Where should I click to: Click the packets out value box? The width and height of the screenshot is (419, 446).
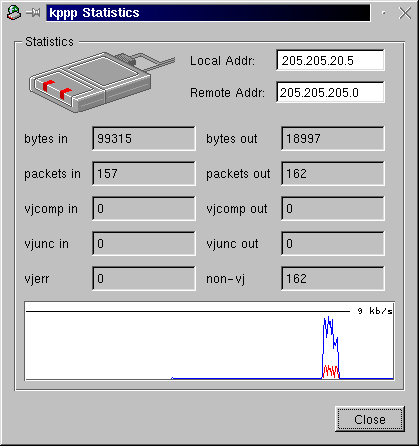tap(333, 173)
